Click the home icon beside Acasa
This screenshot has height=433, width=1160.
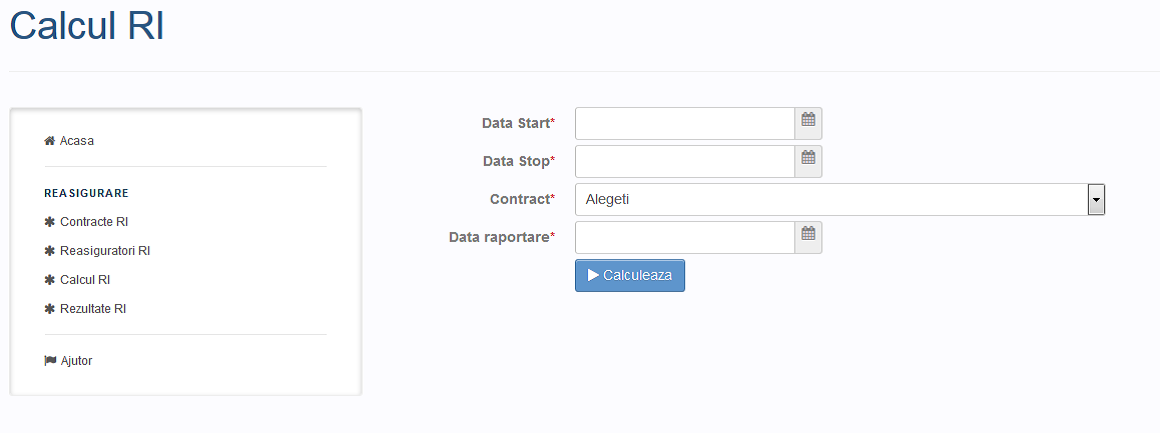[50, 141]
